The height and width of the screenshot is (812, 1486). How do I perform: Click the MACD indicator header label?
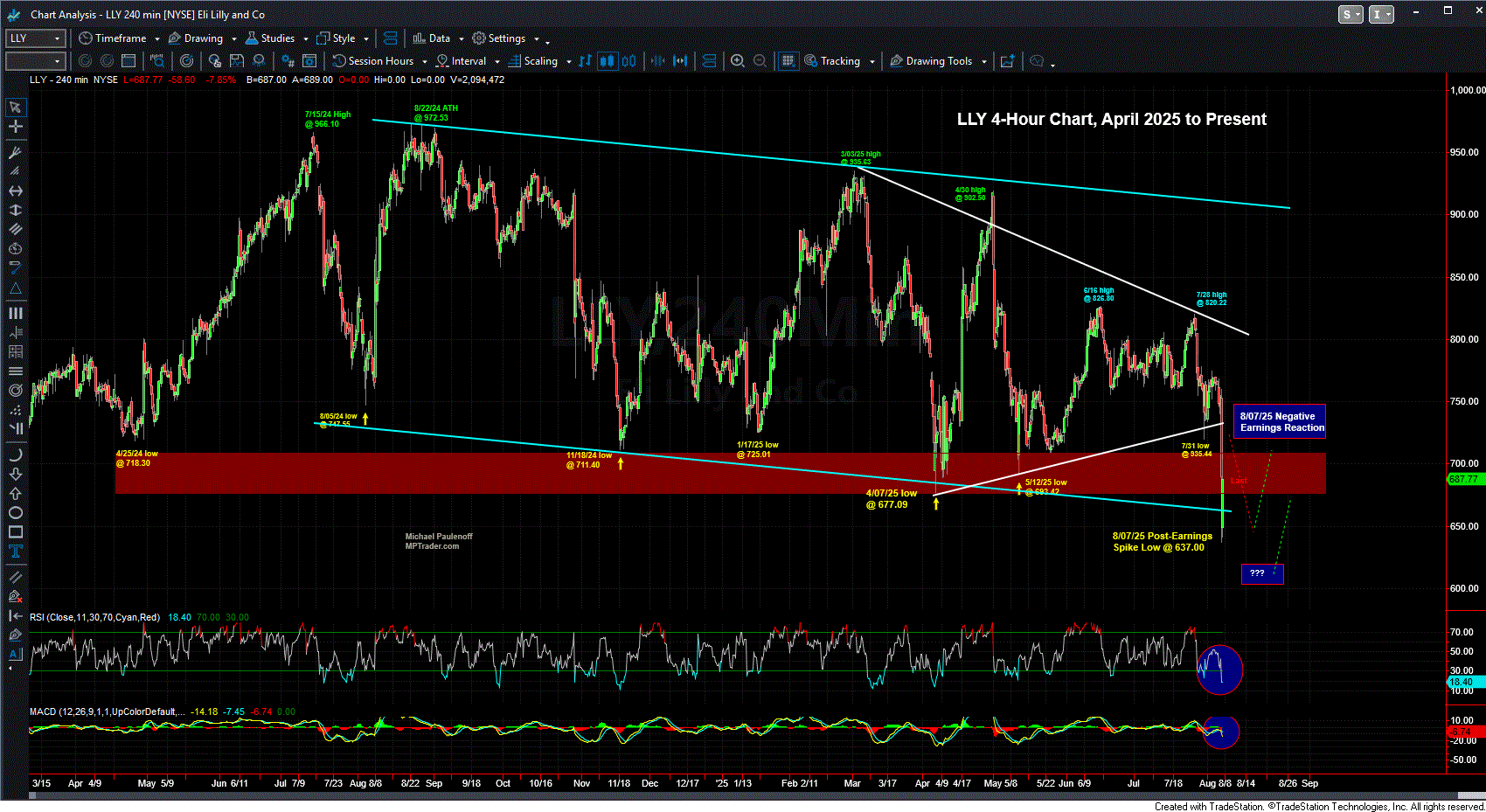pos(107,711)
